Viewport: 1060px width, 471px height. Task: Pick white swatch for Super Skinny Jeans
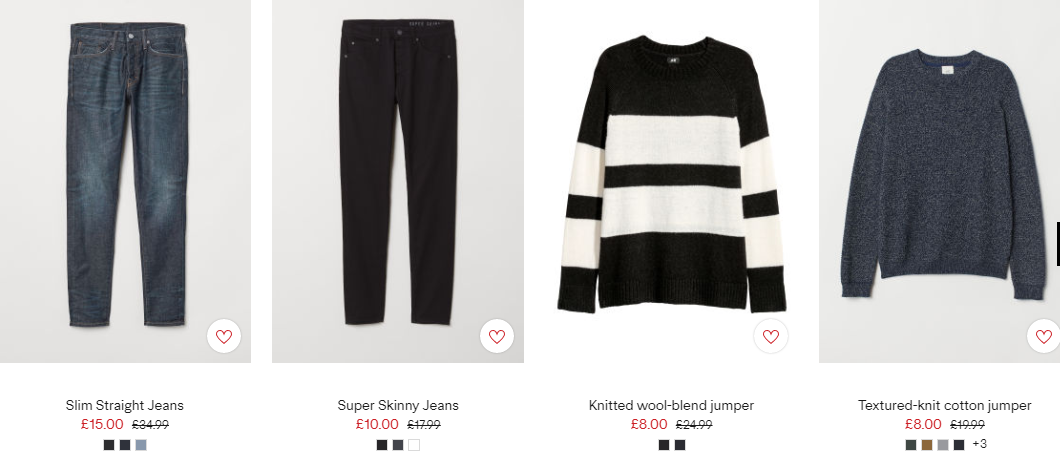coord(414,445)
